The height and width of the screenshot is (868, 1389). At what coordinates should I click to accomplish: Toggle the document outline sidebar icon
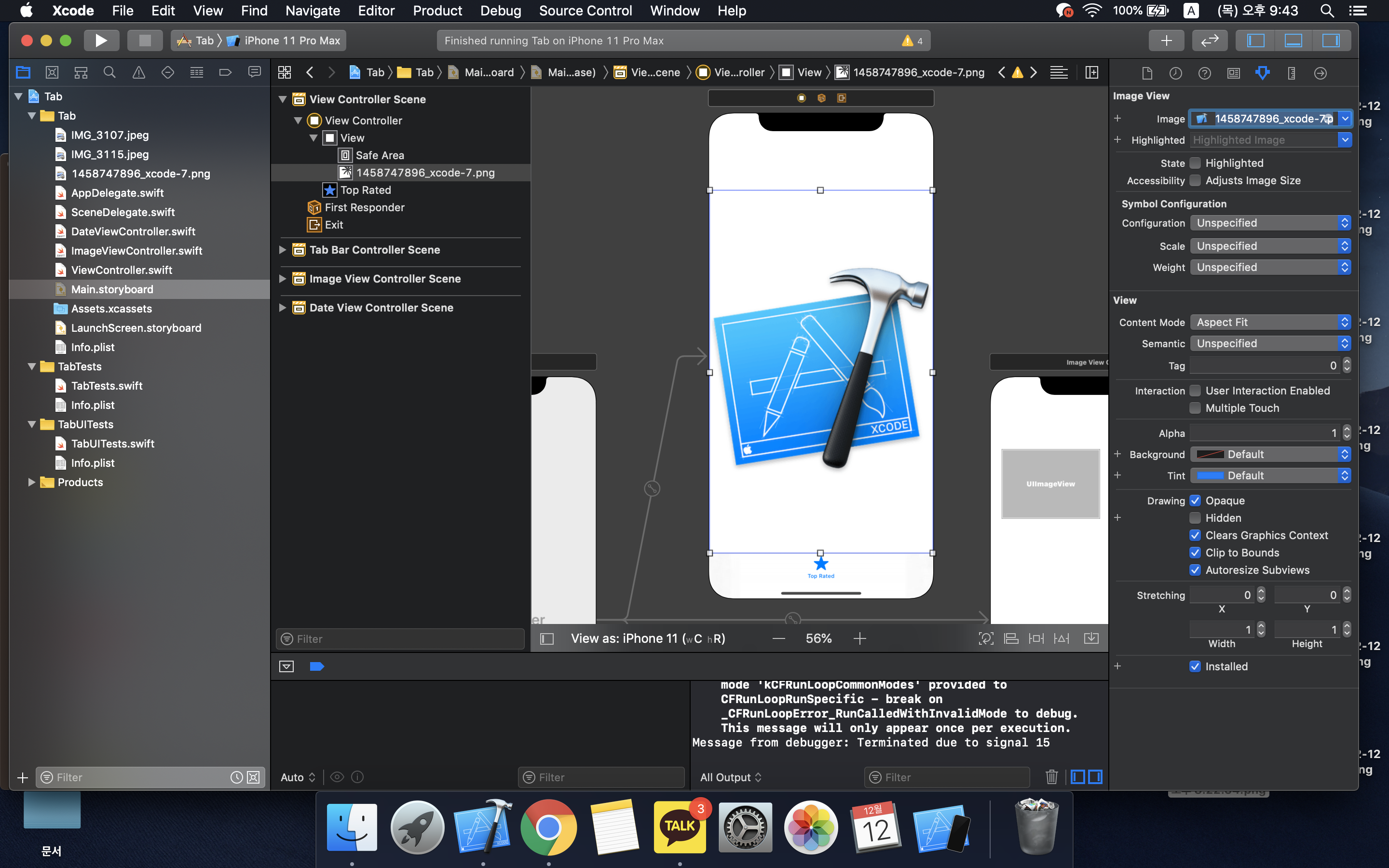(x=546, y=638)
